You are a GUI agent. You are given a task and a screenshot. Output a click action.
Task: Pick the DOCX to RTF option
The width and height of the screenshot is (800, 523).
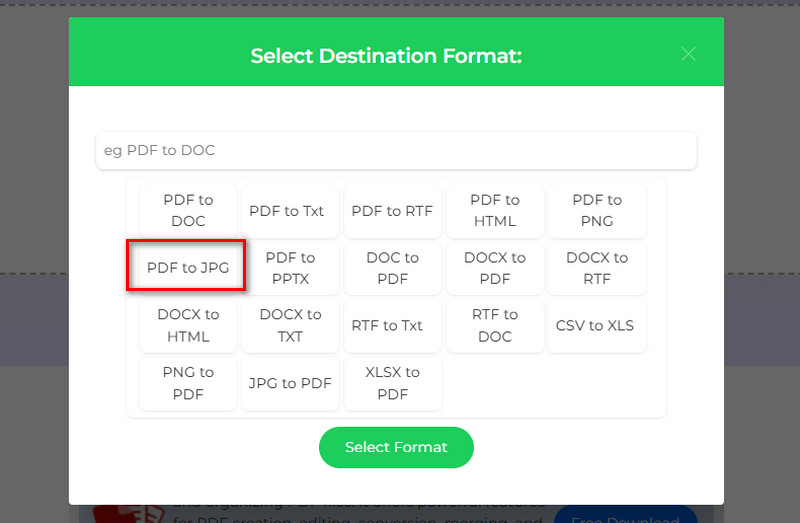click(x=597, y=268)
